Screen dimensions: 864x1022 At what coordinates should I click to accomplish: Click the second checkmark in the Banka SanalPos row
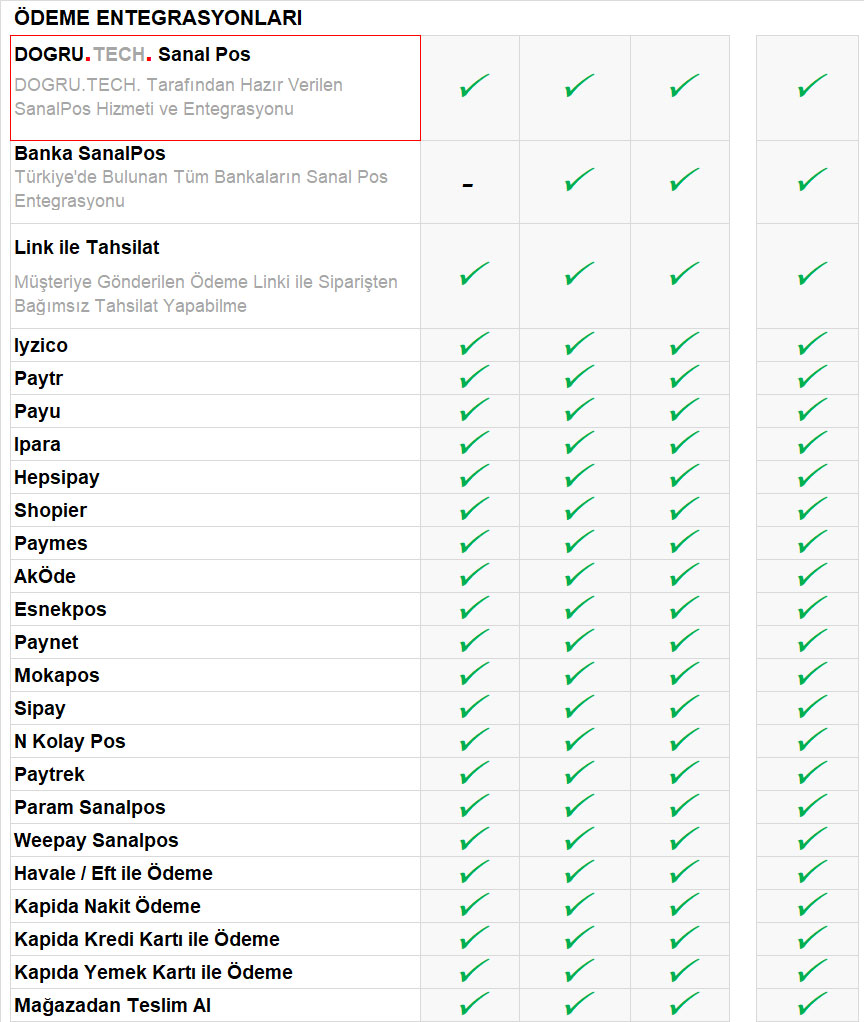579,180
